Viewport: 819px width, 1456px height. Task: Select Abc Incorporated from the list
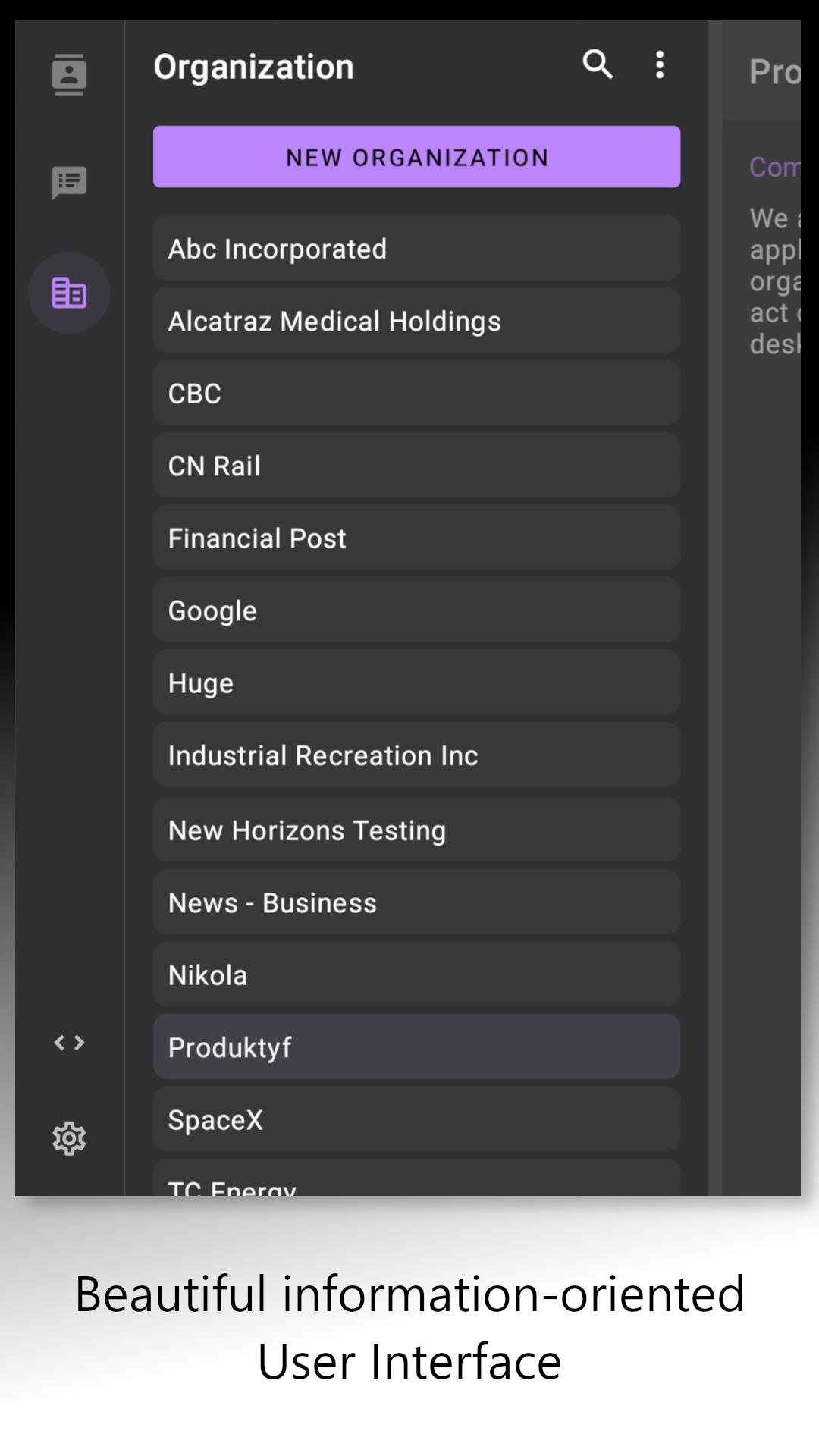pos(416,249)
